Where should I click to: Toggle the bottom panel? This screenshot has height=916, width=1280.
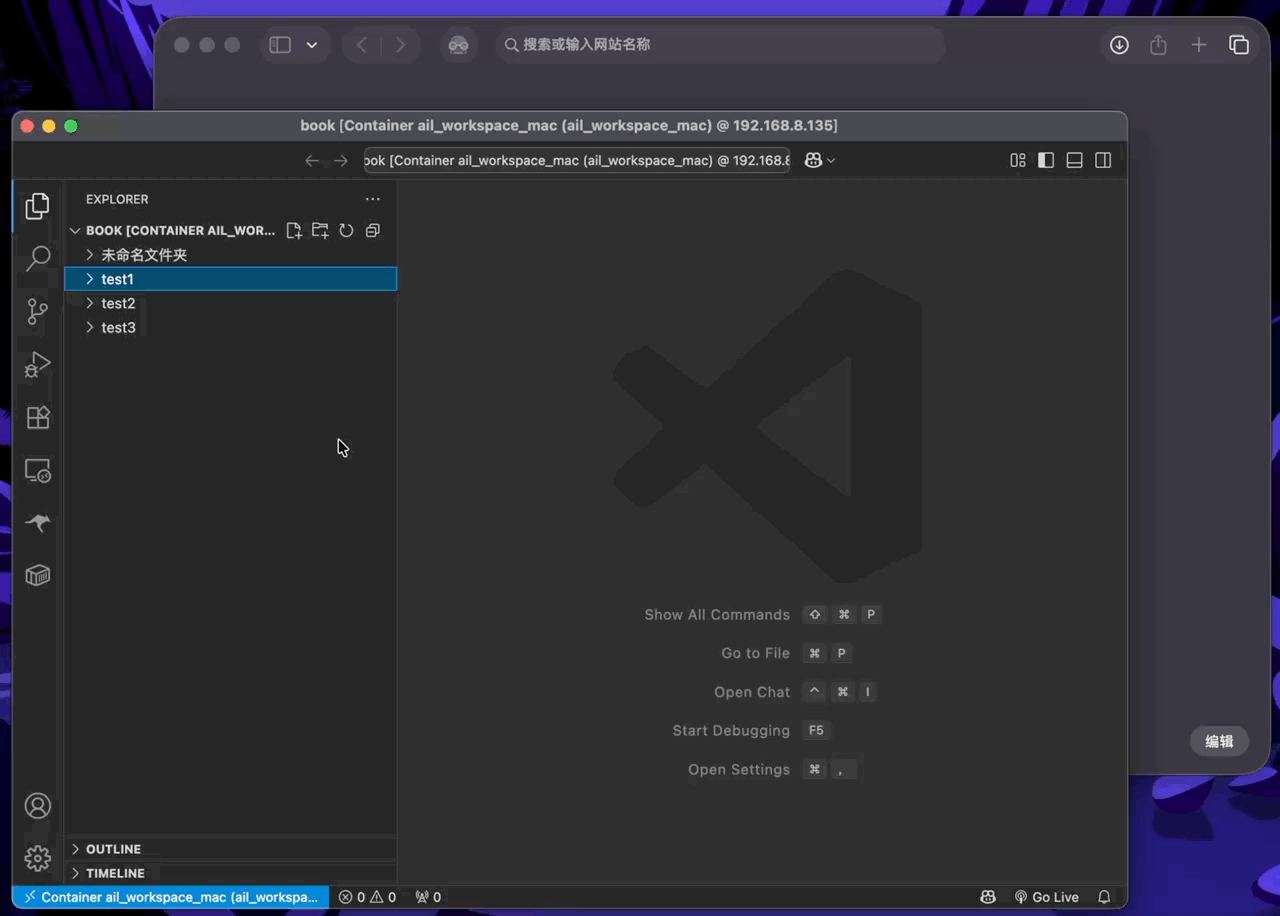(1075, 160)
